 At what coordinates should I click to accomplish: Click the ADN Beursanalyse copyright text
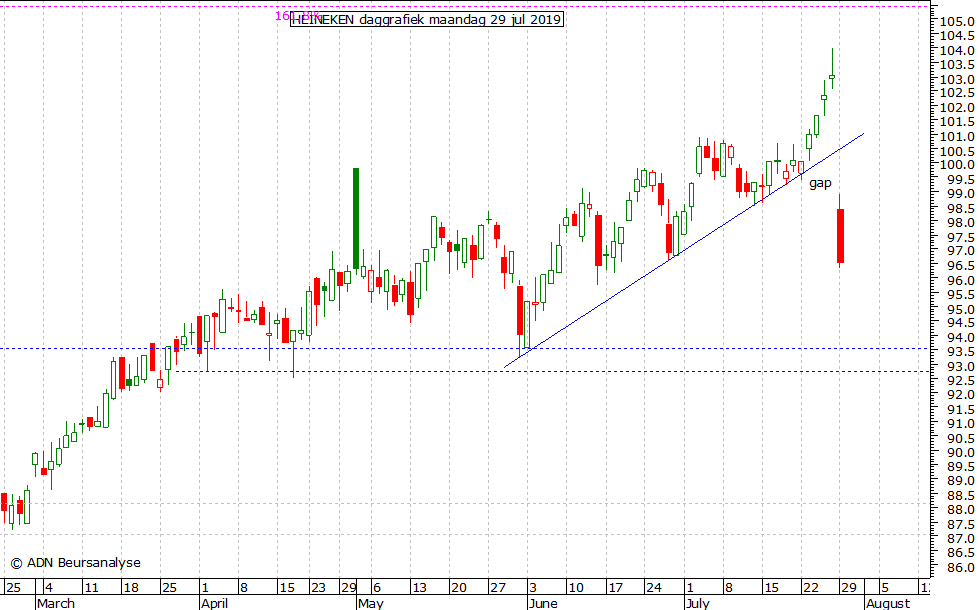pos(75,563)
